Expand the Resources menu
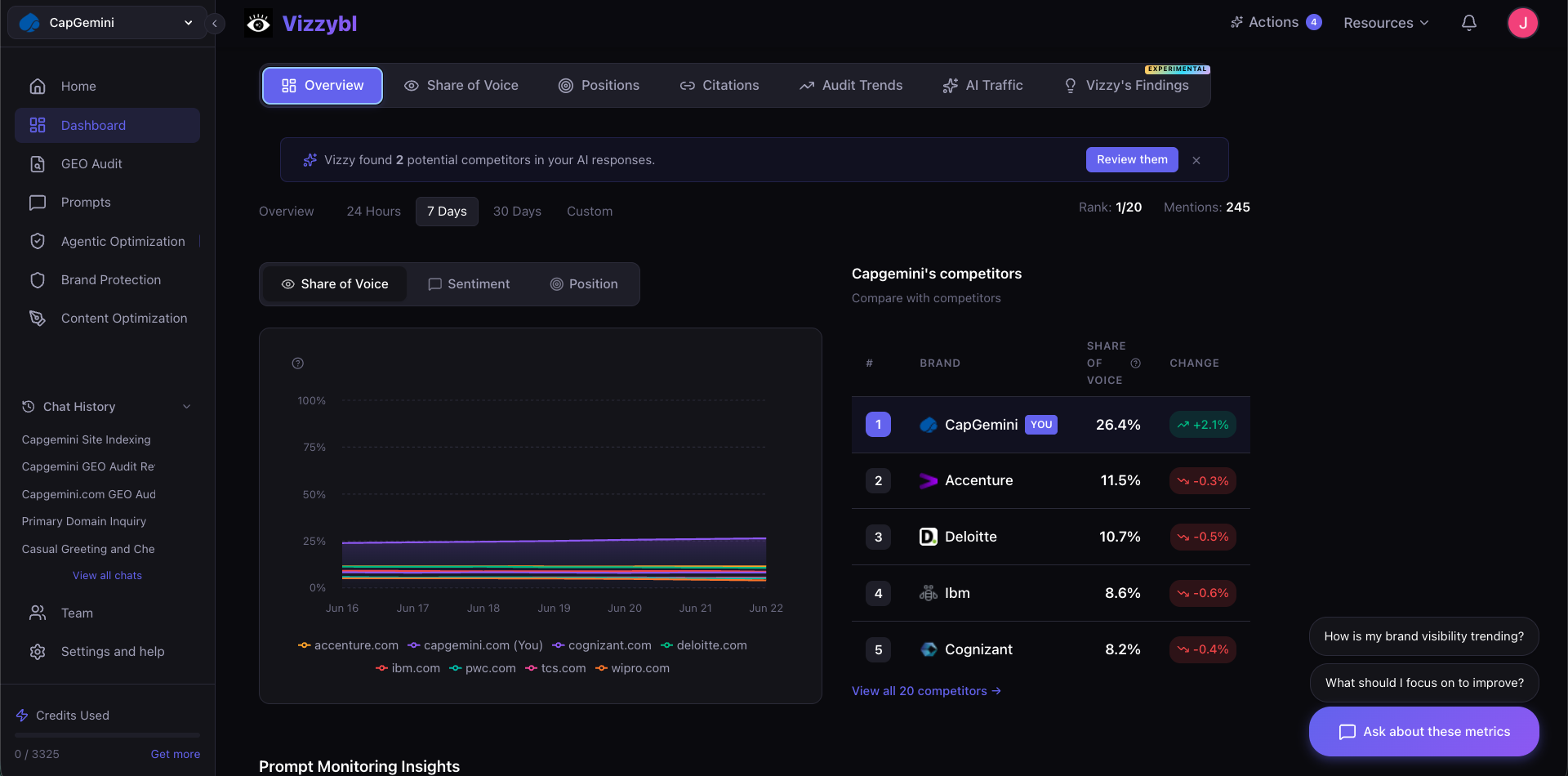Viewport: 1568px width, 776px height. pyautogui.click(x=1386, y=23)
